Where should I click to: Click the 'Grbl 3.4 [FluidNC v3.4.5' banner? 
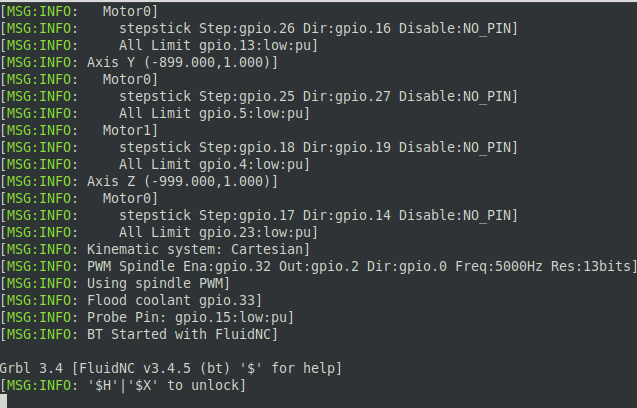pyautogui.click(x=171, y=369)
